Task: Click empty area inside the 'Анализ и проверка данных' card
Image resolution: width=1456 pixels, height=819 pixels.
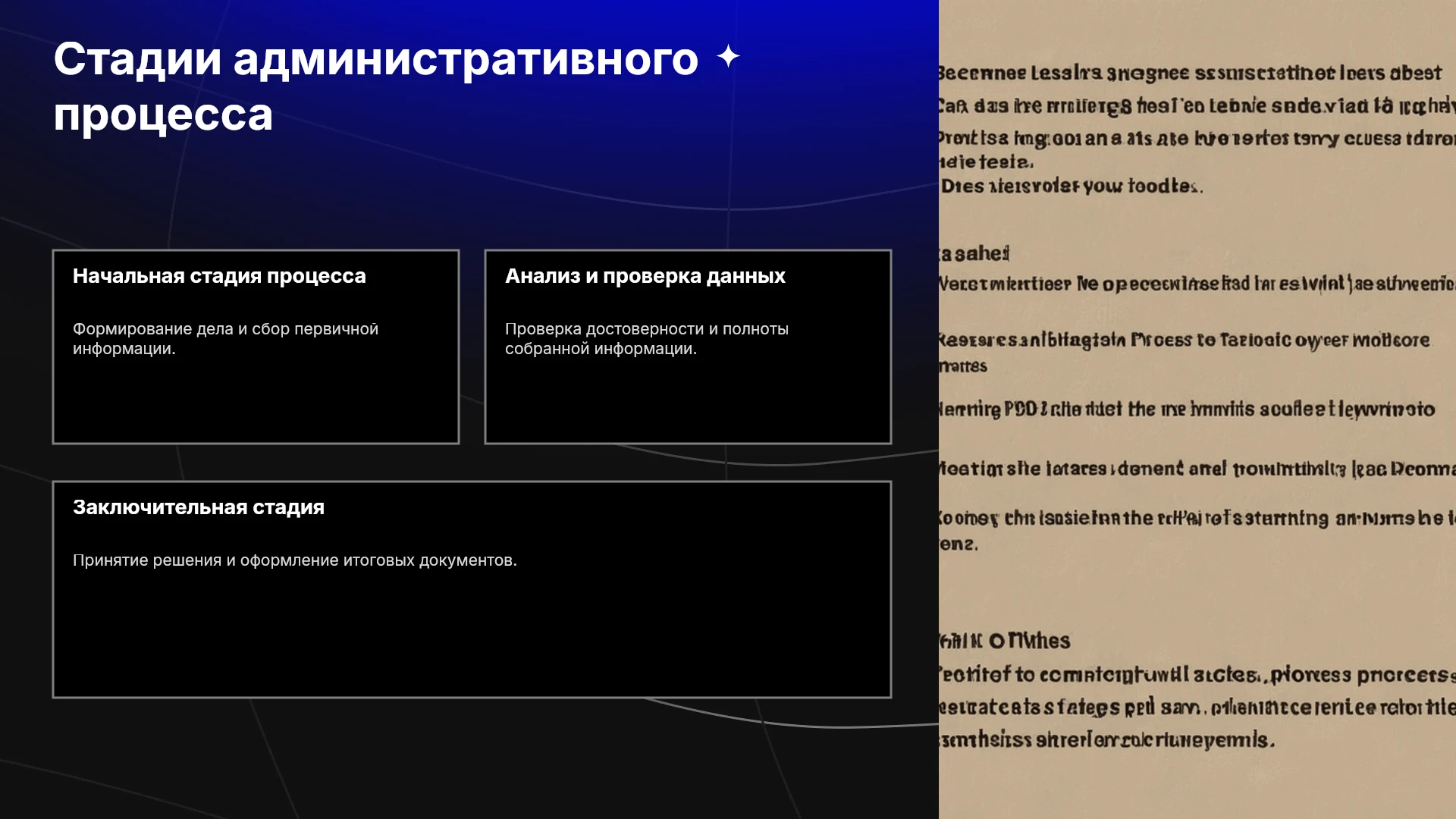Action: coord(688,402)
